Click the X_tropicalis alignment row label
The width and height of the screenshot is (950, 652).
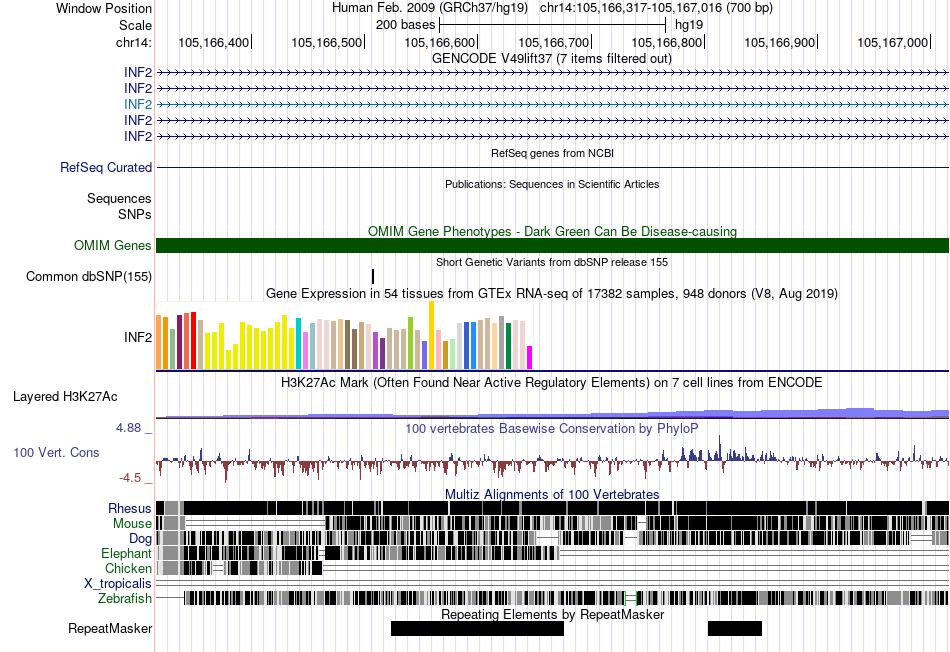(118, 584)
